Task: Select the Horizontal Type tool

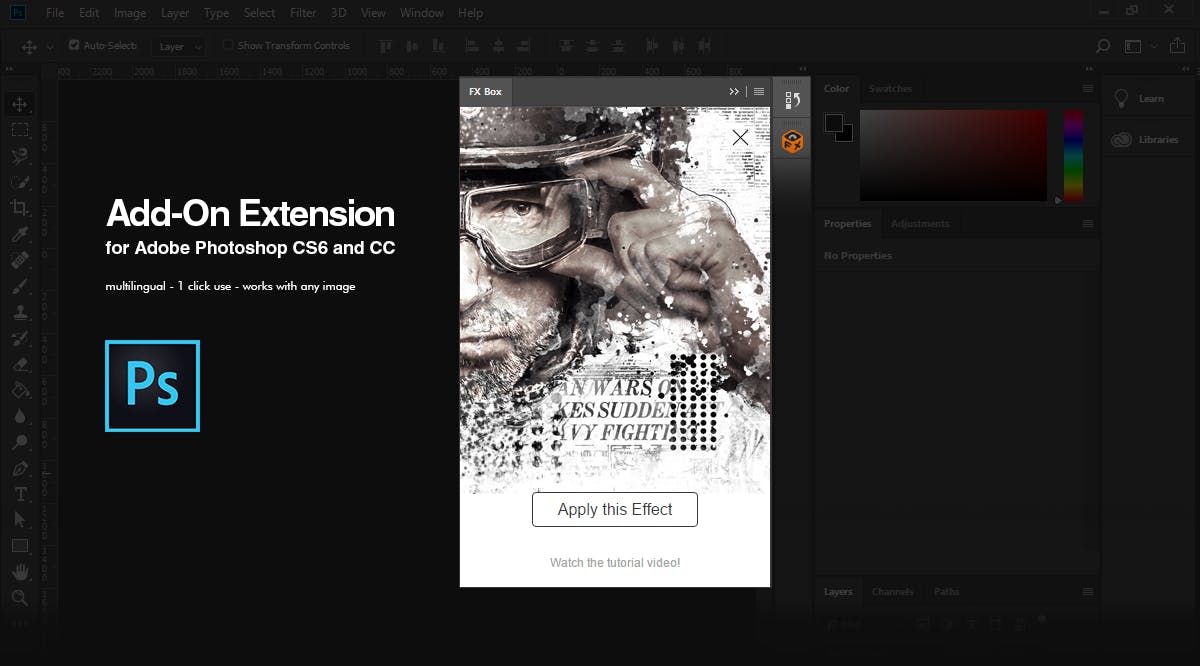Action: (x=21, y=493)
